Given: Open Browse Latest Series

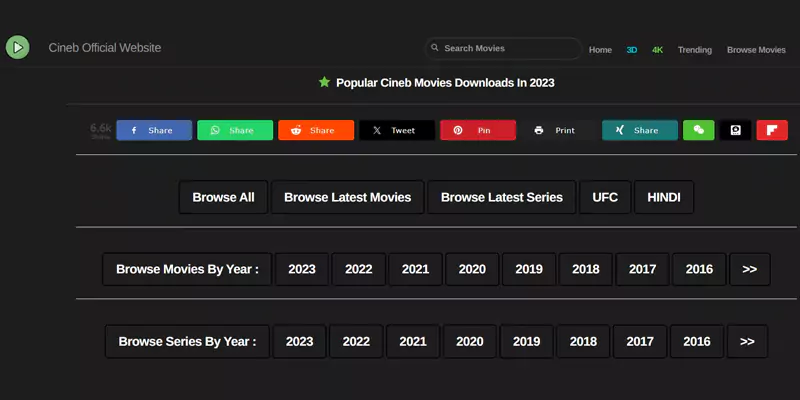Looking at the screenshot, I should tap(502, 197).
